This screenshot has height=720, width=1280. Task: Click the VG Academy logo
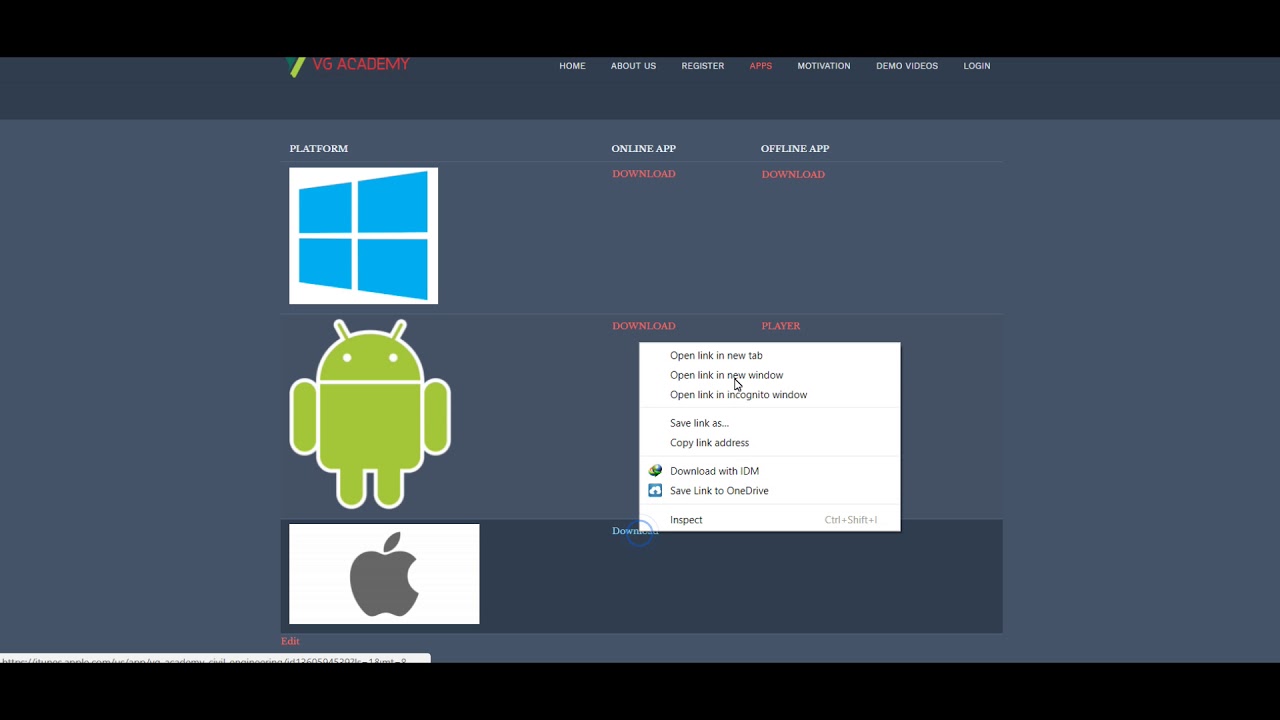click(348, 66)
